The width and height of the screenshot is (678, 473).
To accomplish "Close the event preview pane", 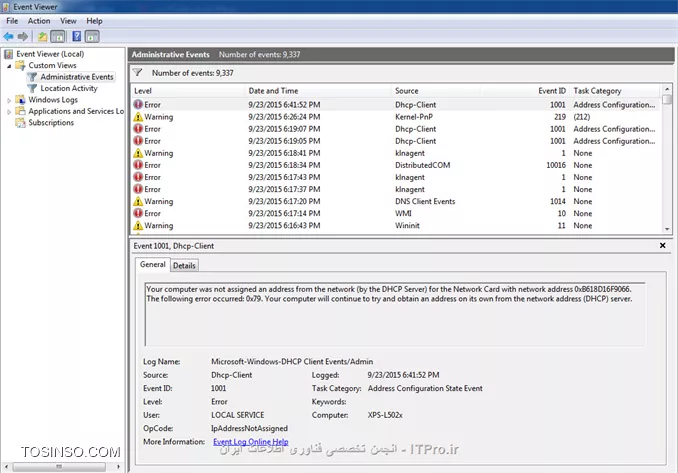I will [x=662, y=245].
